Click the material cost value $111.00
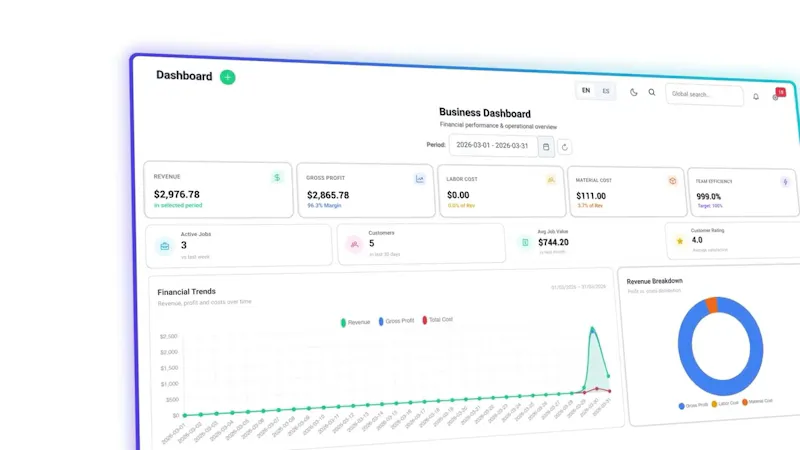800x450 pixels. (591, 196)
